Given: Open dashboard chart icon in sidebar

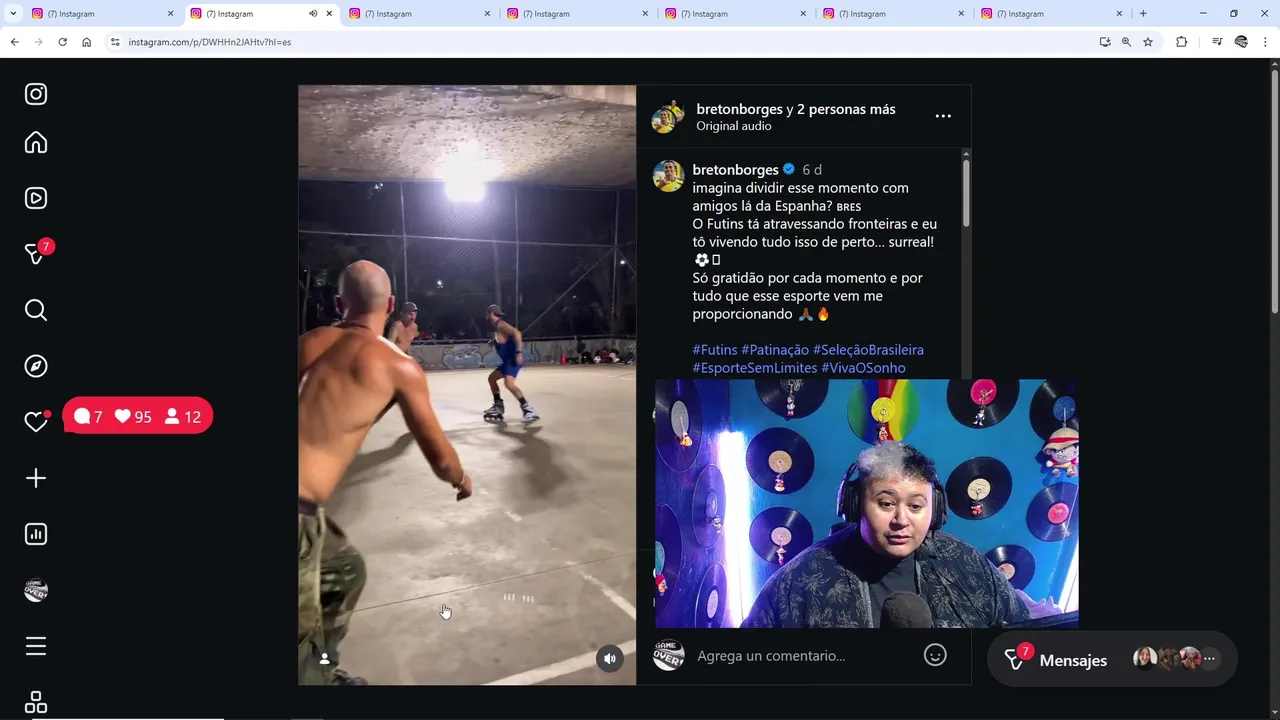Looking at the screenshot, I should tap(36, 534).
